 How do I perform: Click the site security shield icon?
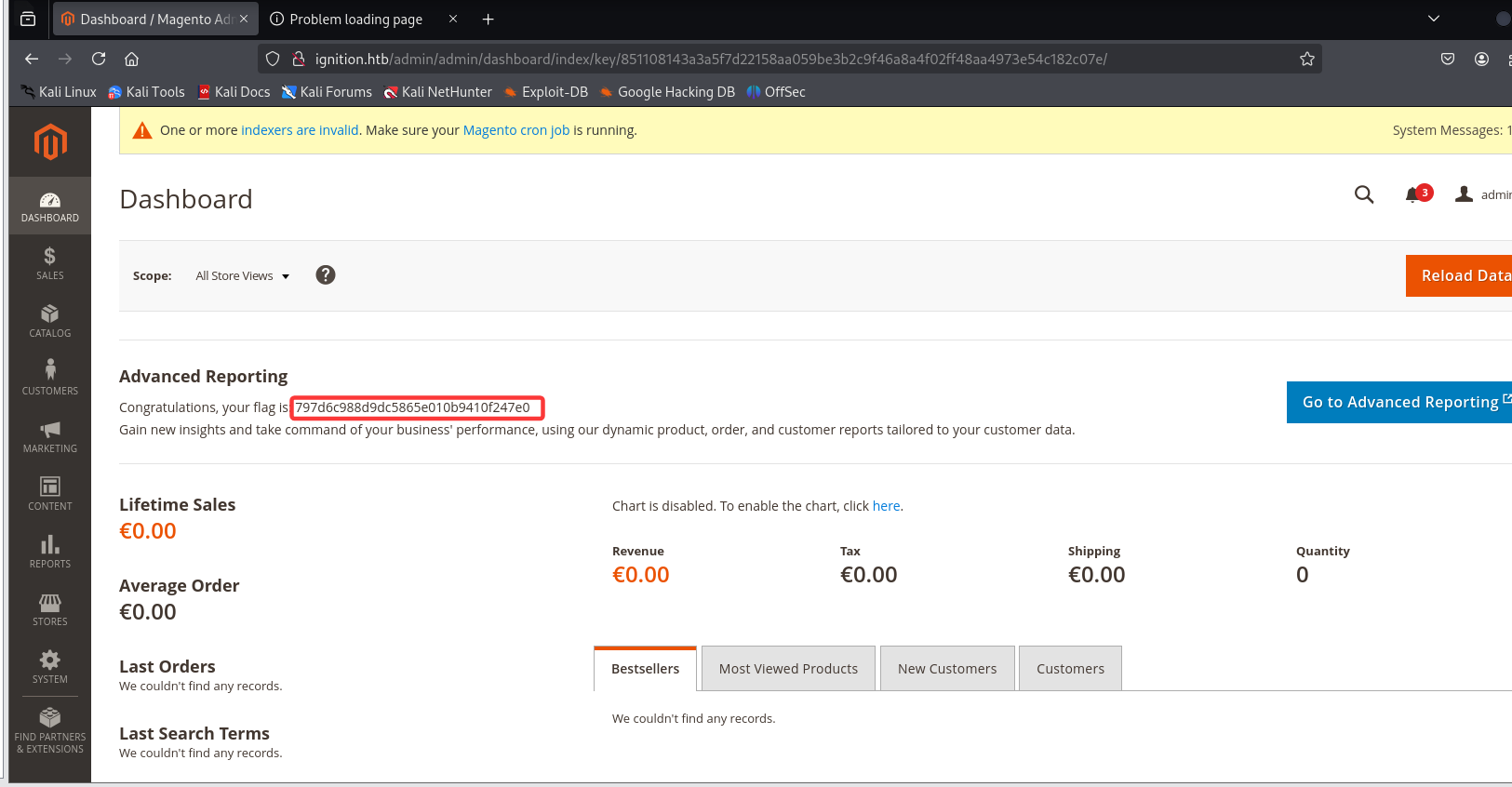point(273,59)
